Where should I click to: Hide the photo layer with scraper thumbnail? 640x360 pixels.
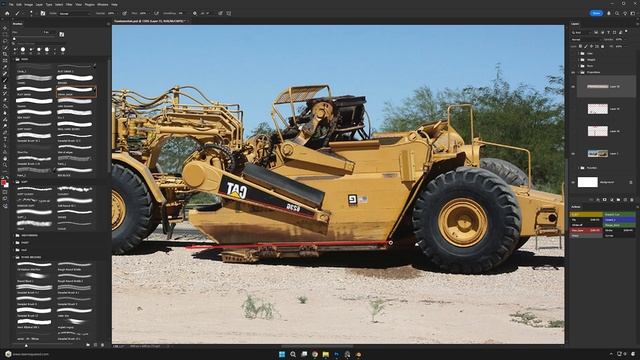coord(573,153)
